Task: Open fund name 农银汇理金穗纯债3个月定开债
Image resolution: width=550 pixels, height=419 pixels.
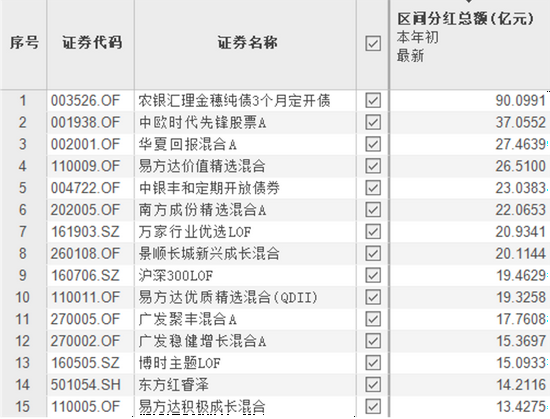Action: coord(234,101)
